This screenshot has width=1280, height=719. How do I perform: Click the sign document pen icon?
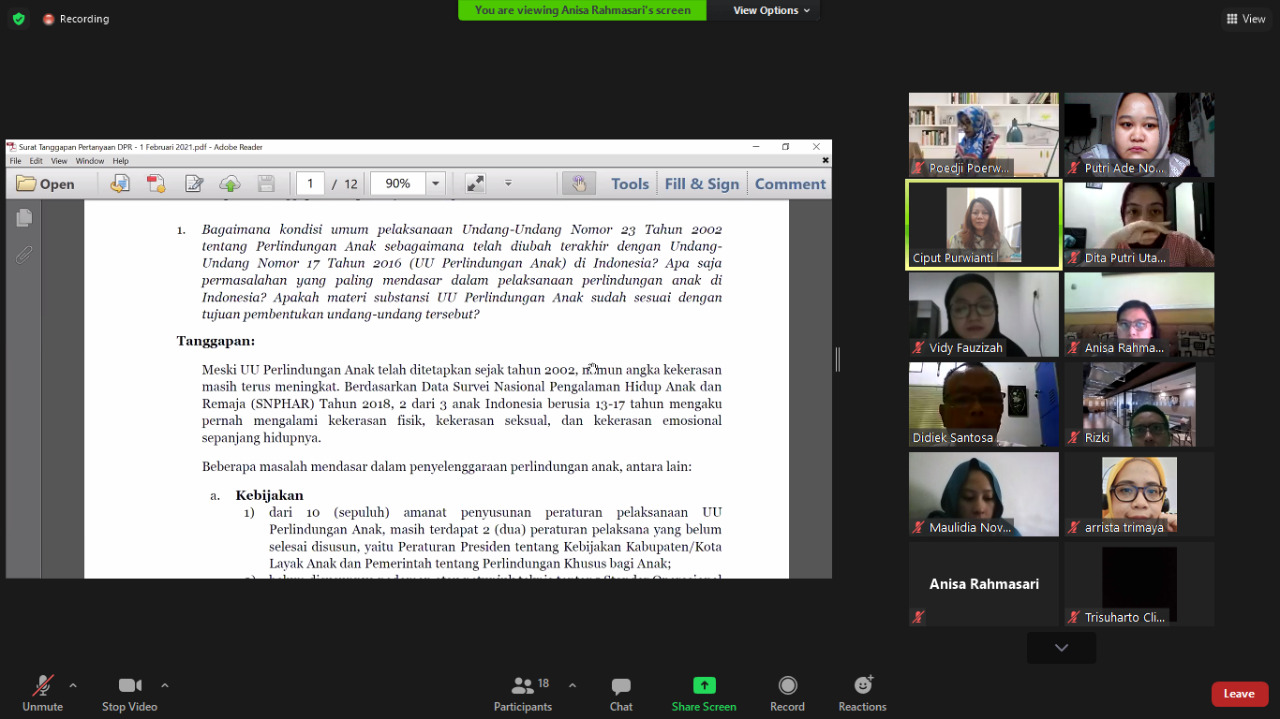tap(194, 184)
